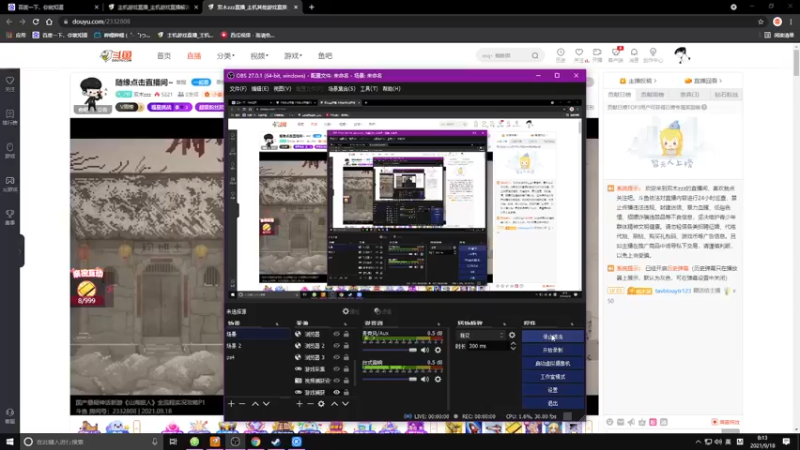800x450 pixels.
Task: Click 设置 button in OBS controls
Action: (553, 390)
